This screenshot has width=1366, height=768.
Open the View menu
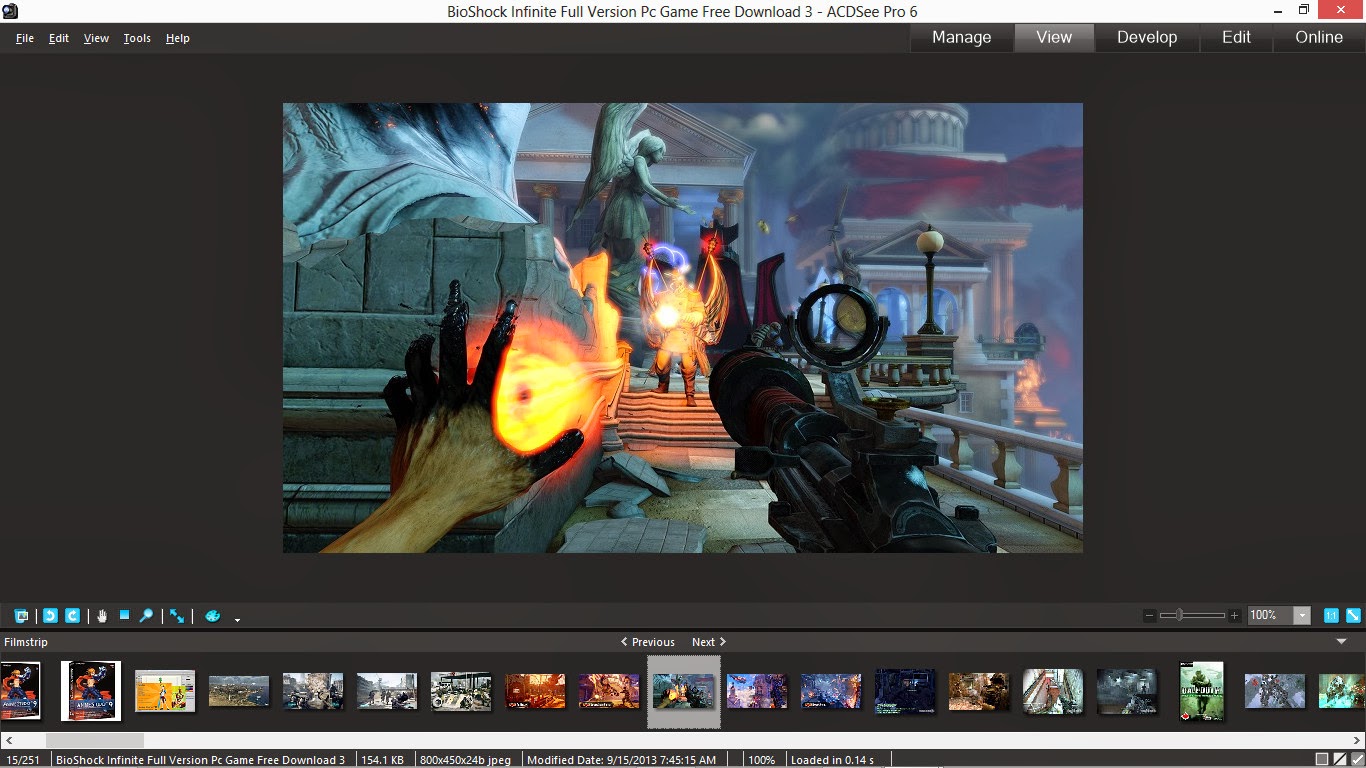pyautogui.click(x=96, y=38)
